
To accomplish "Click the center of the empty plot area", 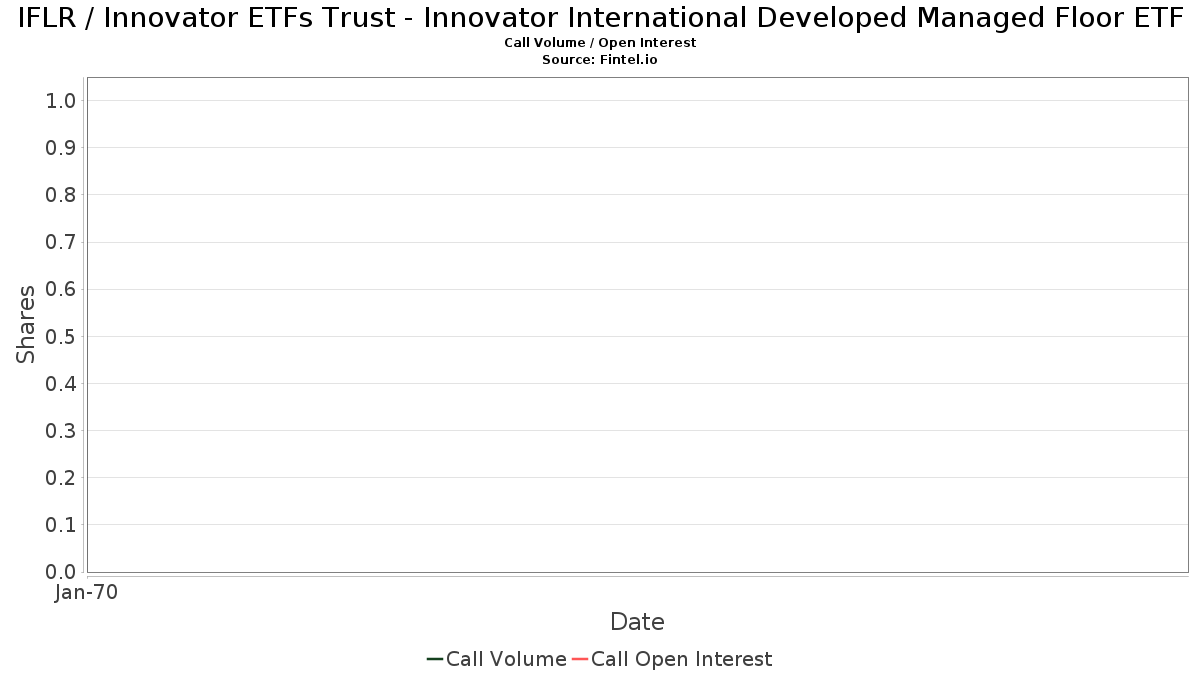I will pyautogui.click(x=637, y=324).
